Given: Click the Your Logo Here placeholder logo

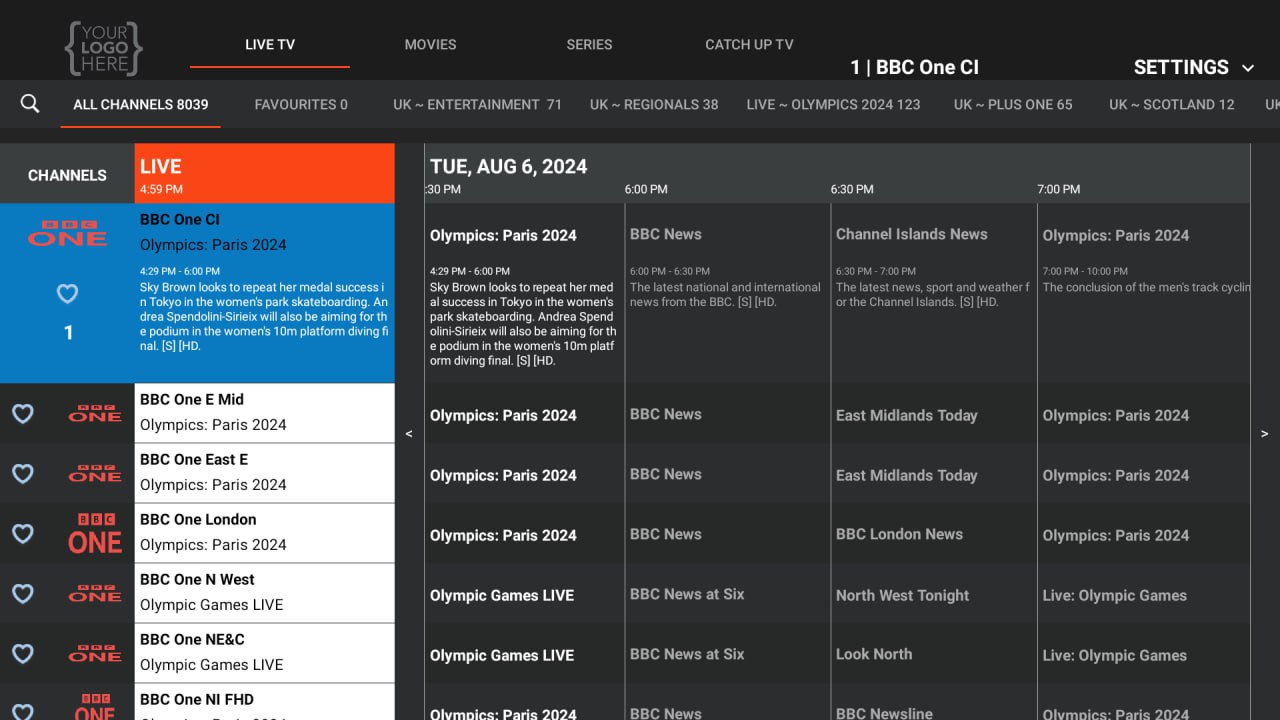Looking at the screenshot, I should pos(104,47).
